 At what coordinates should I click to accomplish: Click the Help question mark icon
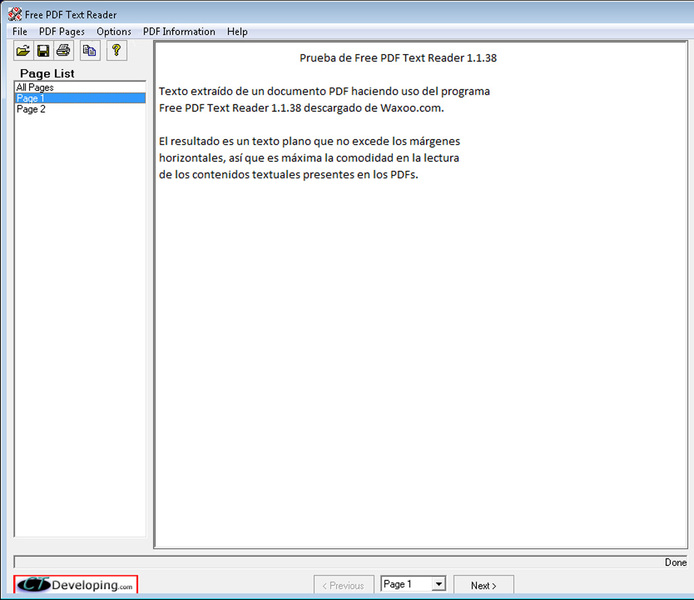click(x=116, y=50)
